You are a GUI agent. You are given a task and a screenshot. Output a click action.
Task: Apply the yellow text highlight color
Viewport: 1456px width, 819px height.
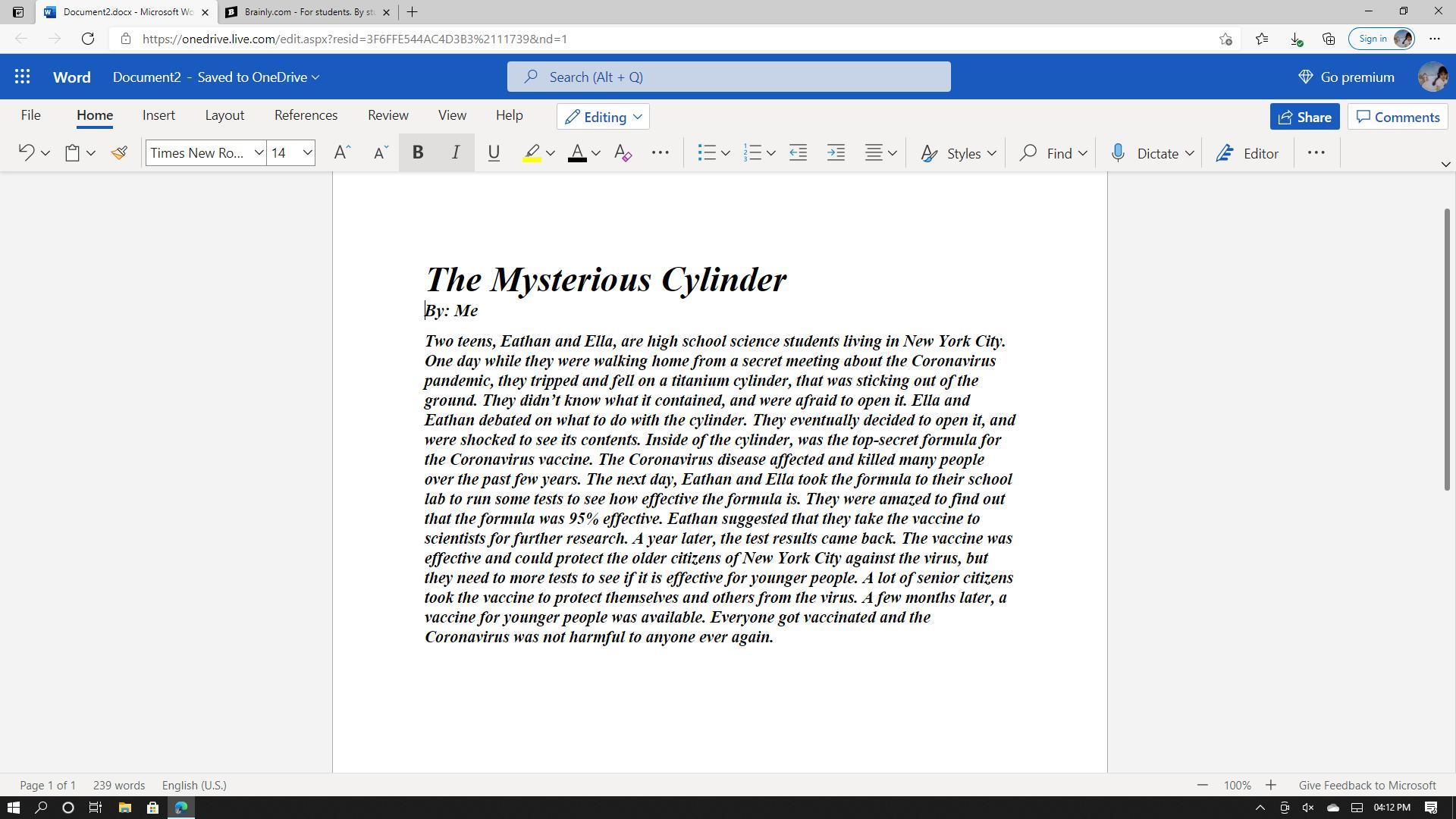(x=532, y=153)
